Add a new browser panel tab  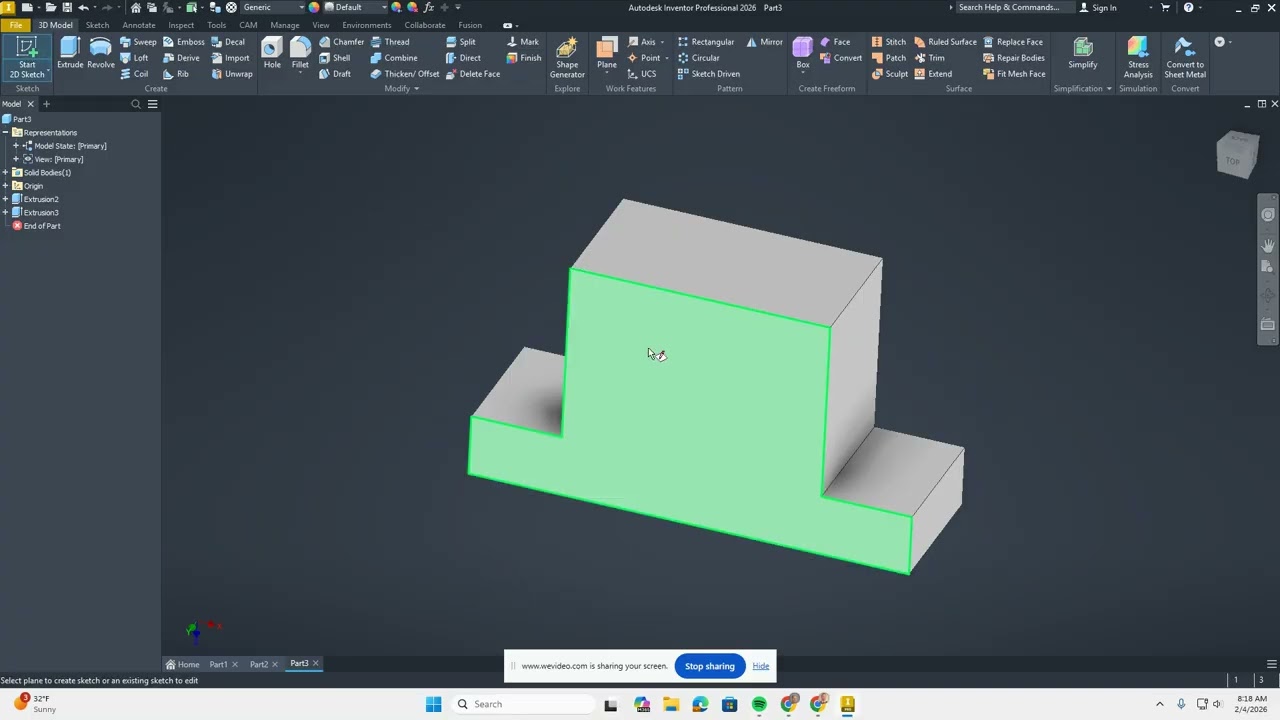pyautogui.click(x=46, y=104)
